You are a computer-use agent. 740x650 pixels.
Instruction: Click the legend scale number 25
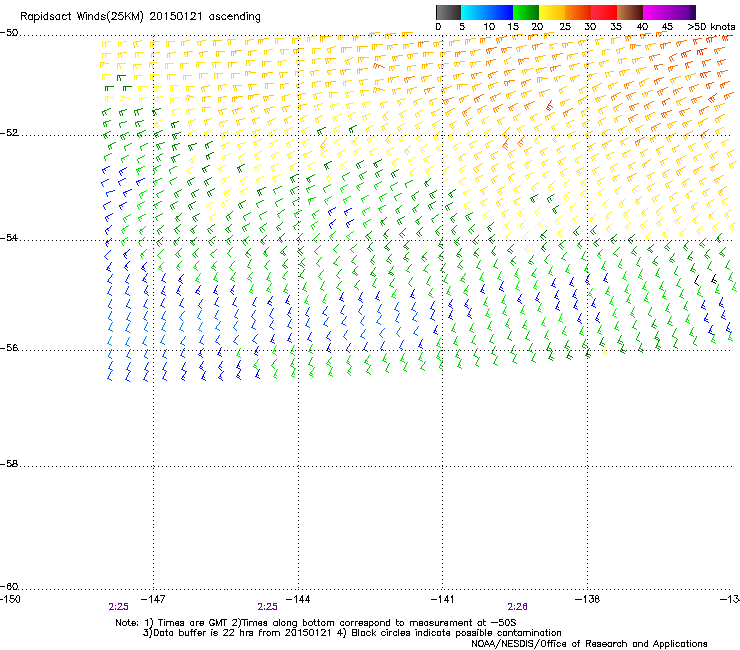[565, 27]
